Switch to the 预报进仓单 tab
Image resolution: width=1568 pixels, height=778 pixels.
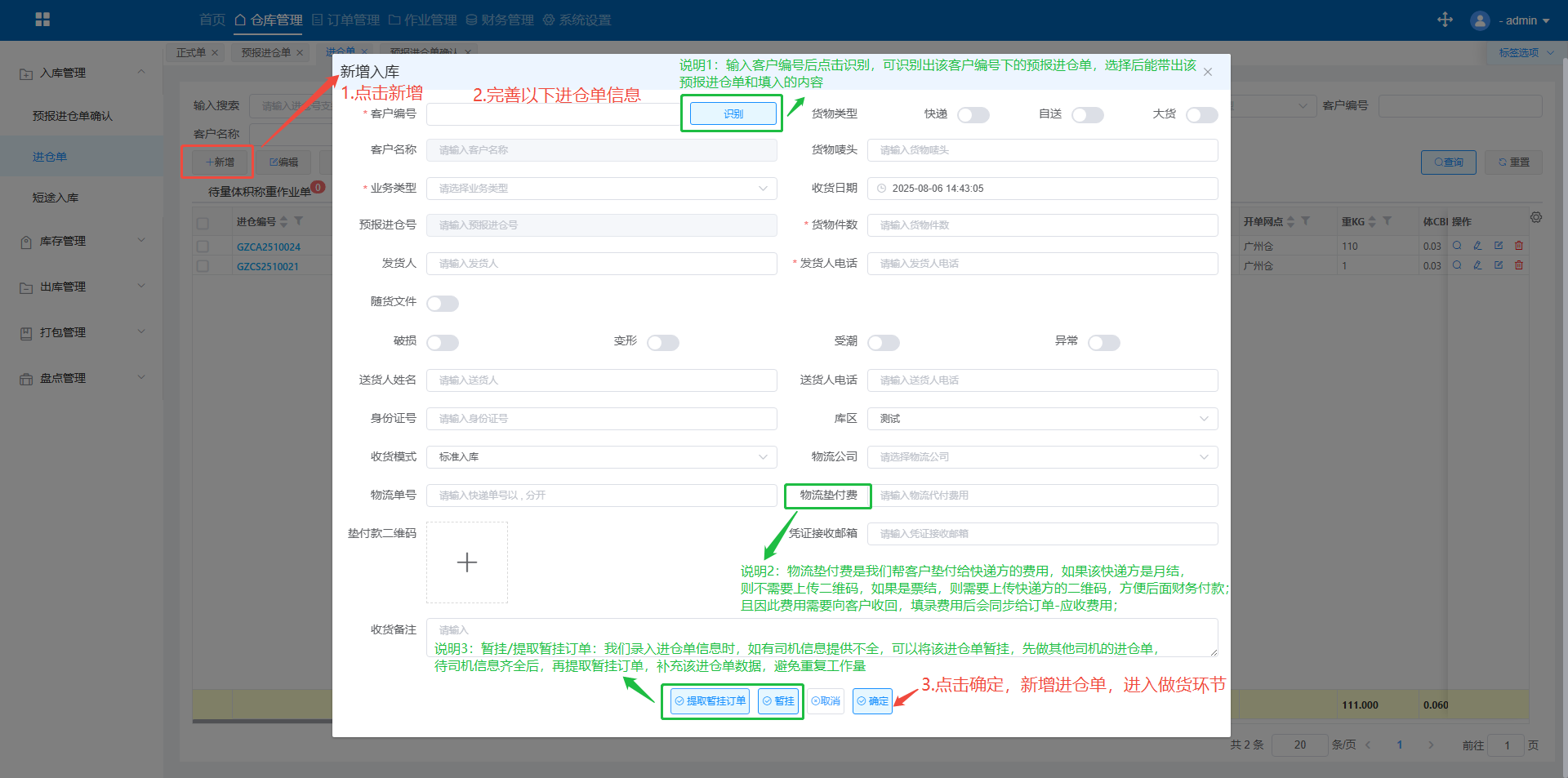coord(266,52)
